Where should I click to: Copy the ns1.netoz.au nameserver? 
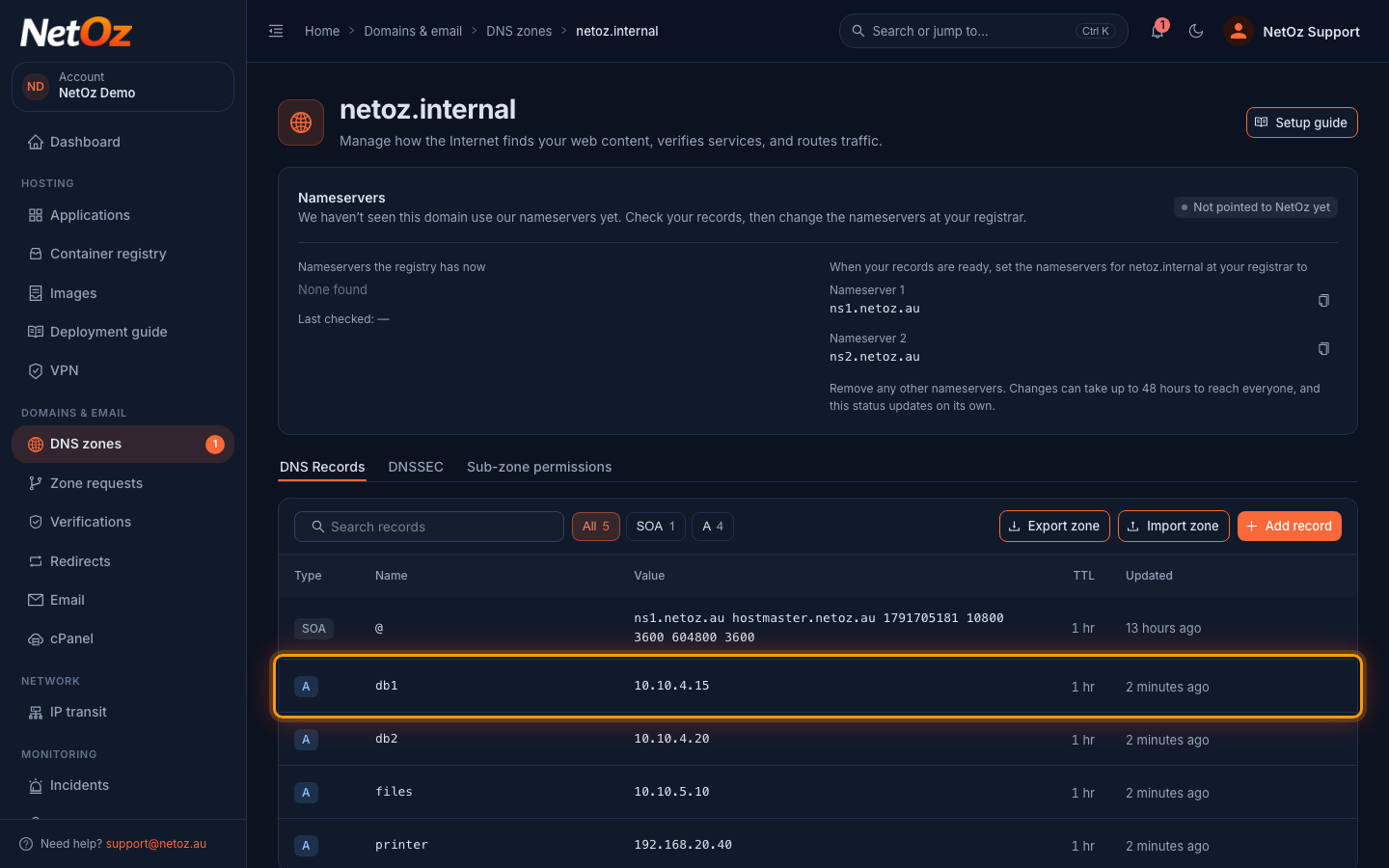pos(1323,301)
